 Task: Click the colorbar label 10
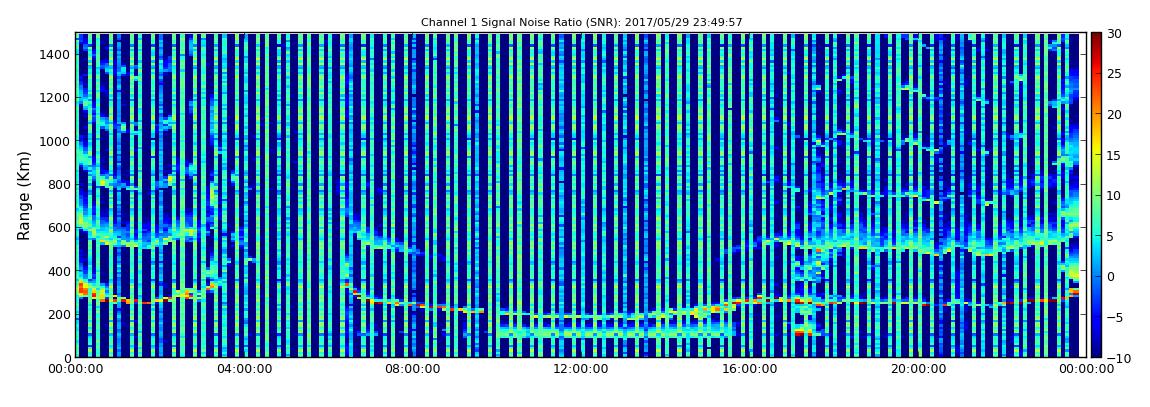point(1116,196)
